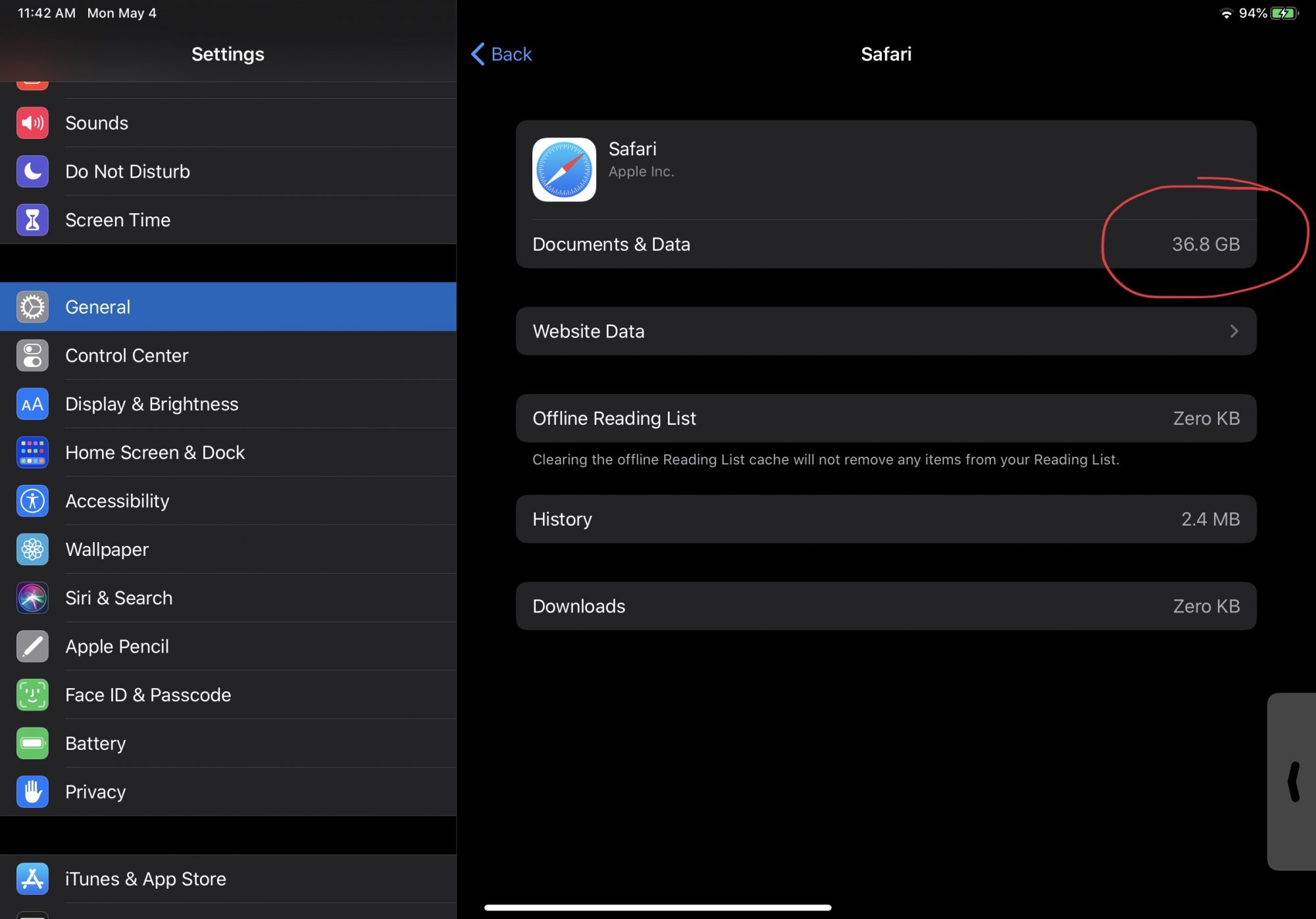Viewport: 1316px width, 919px height.
Task: Select the Privacy settings row
Action: 228,792
